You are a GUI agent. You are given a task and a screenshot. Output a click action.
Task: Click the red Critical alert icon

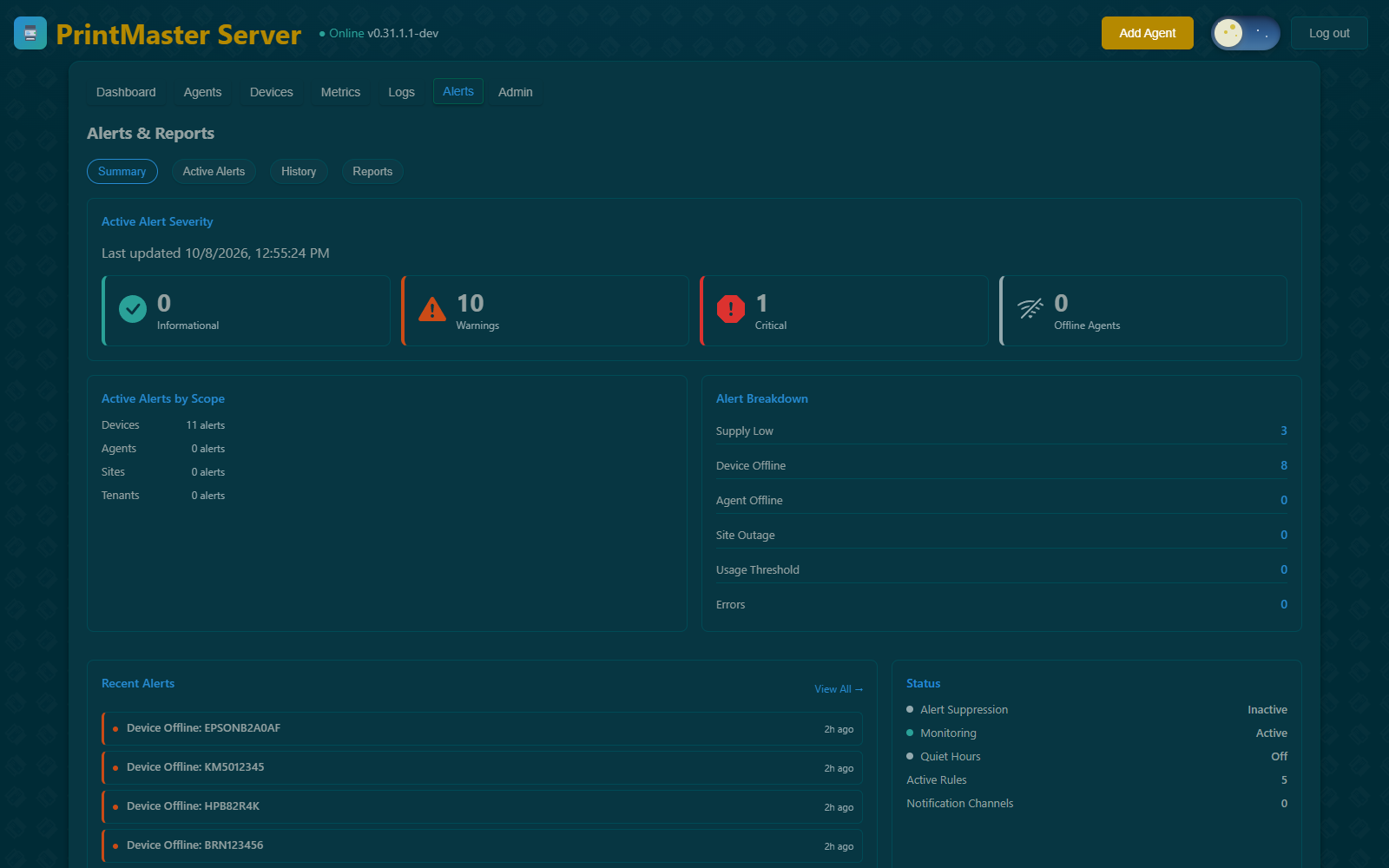click(731, 309)
